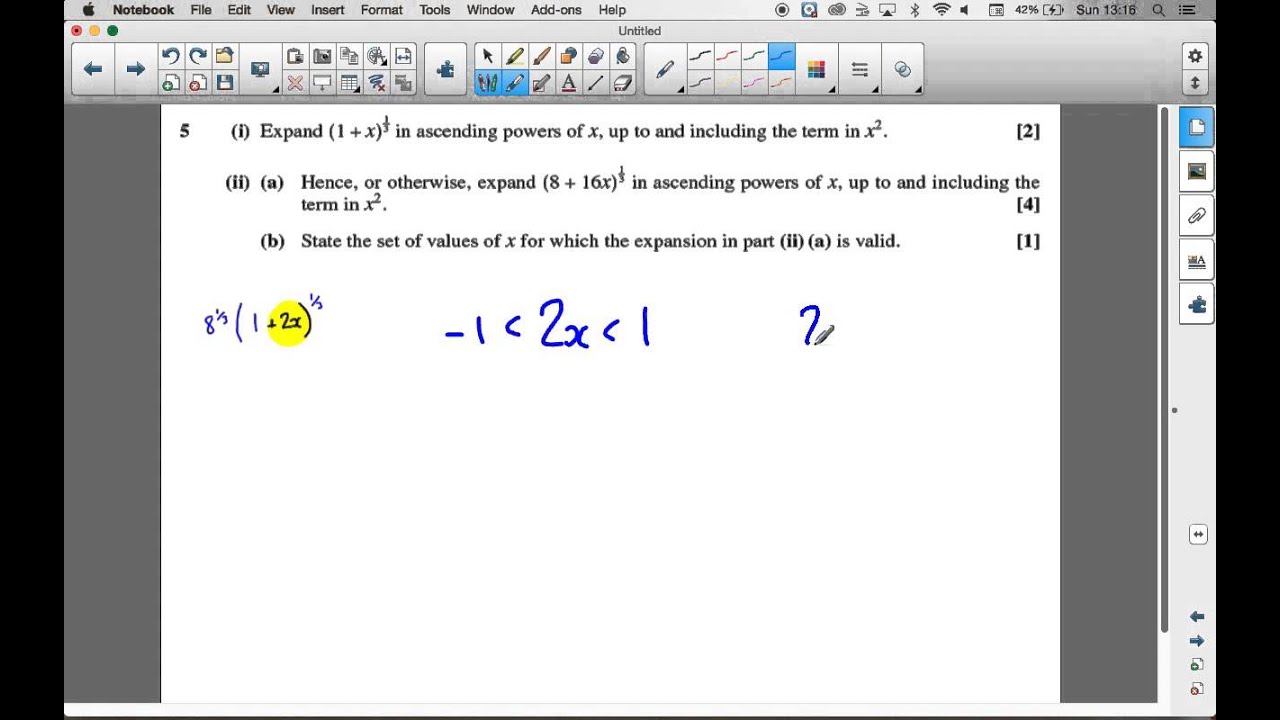
Task: Open the color palette dropdown
Action: coord(817,69)
